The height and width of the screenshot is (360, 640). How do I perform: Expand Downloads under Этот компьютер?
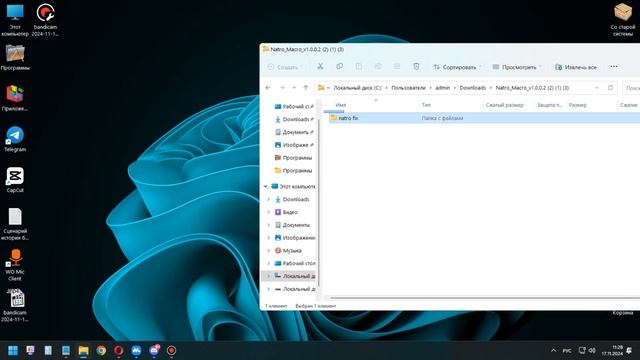[268, 199]
